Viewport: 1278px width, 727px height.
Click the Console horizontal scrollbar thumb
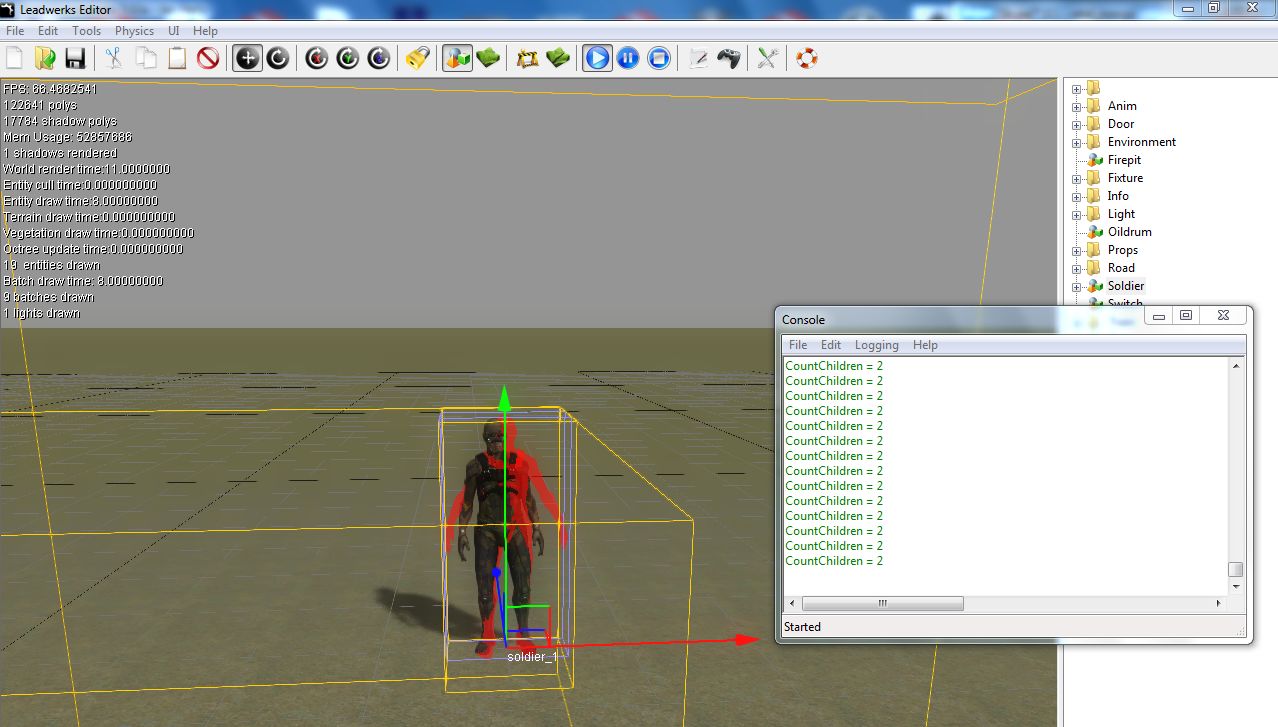point(882,604)
